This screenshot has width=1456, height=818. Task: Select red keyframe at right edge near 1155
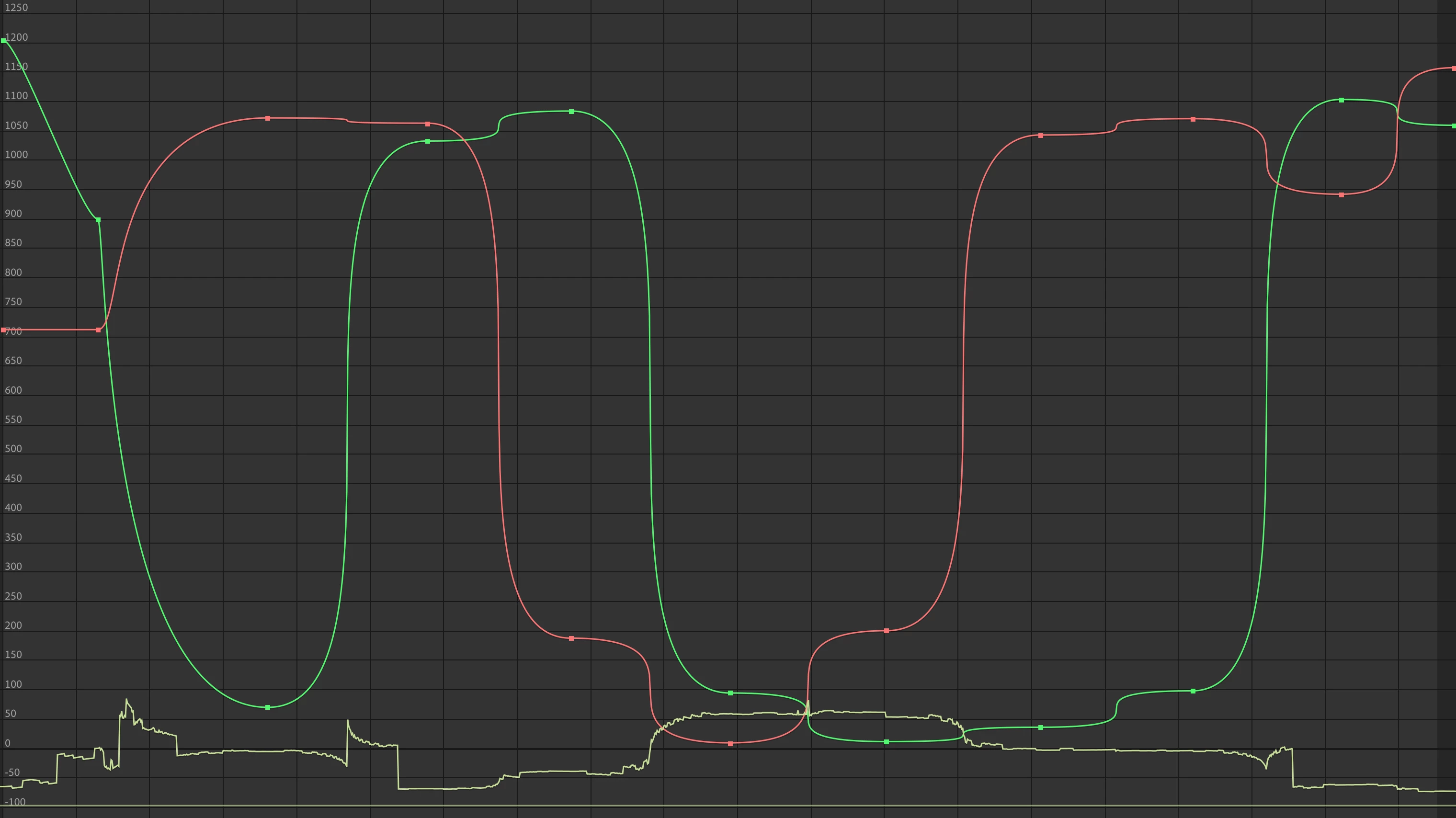(x=1454, y=68)
